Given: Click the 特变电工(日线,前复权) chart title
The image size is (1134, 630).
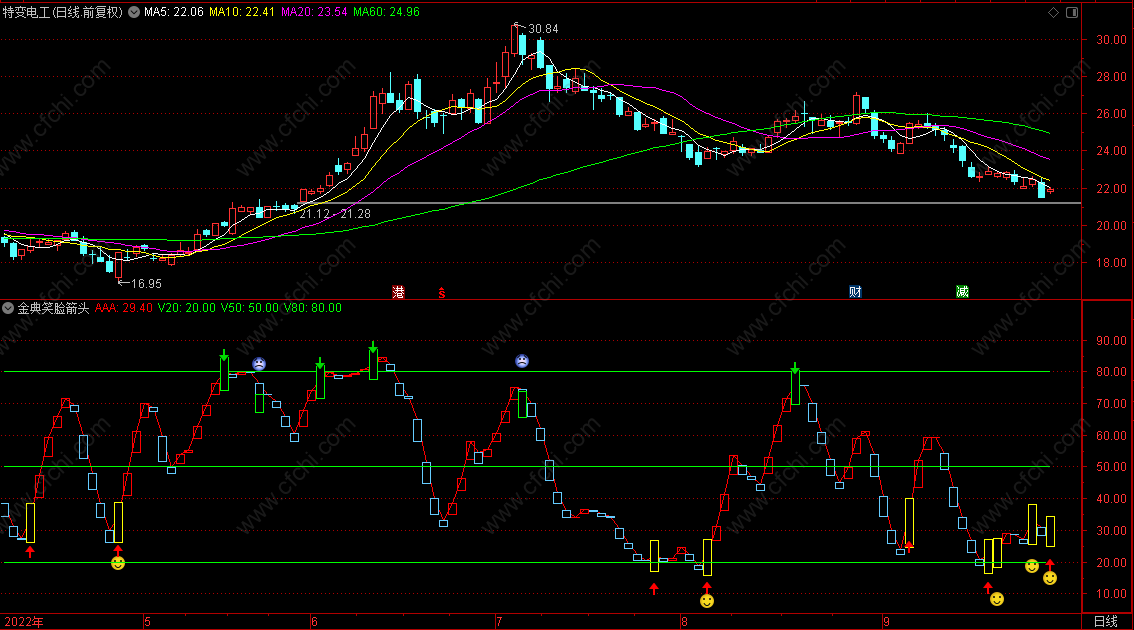Looking at the screenshot, I should coord(63,12).
